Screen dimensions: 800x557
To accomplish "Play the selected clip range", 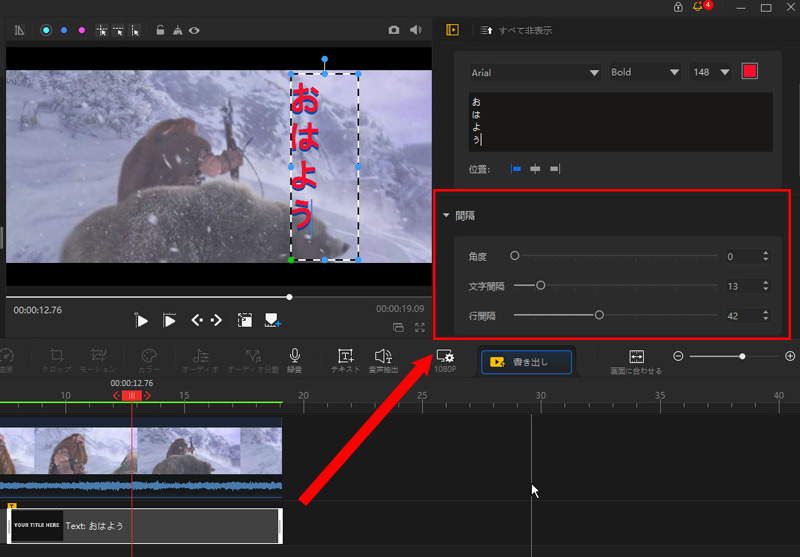I will click(169, 320).
